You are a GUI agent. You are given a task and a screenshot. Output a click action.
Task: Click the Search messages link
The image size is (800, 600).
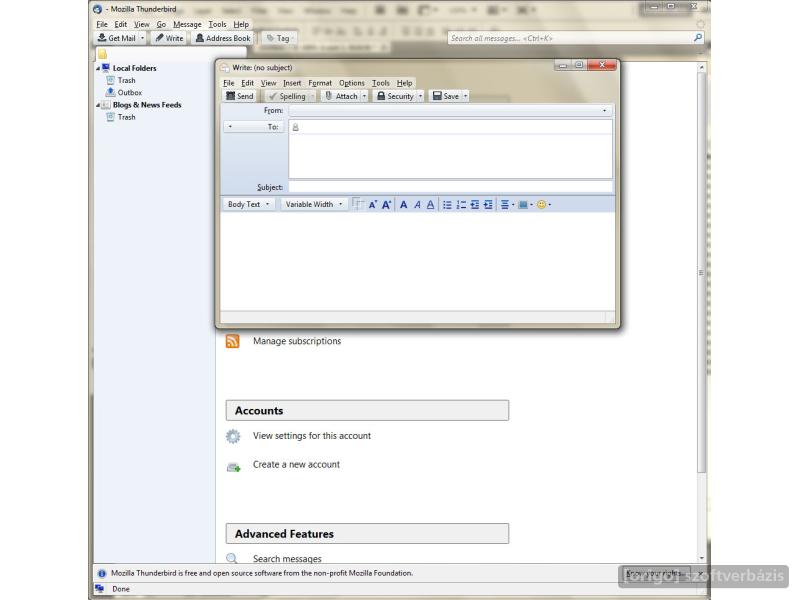coord(287,559)
